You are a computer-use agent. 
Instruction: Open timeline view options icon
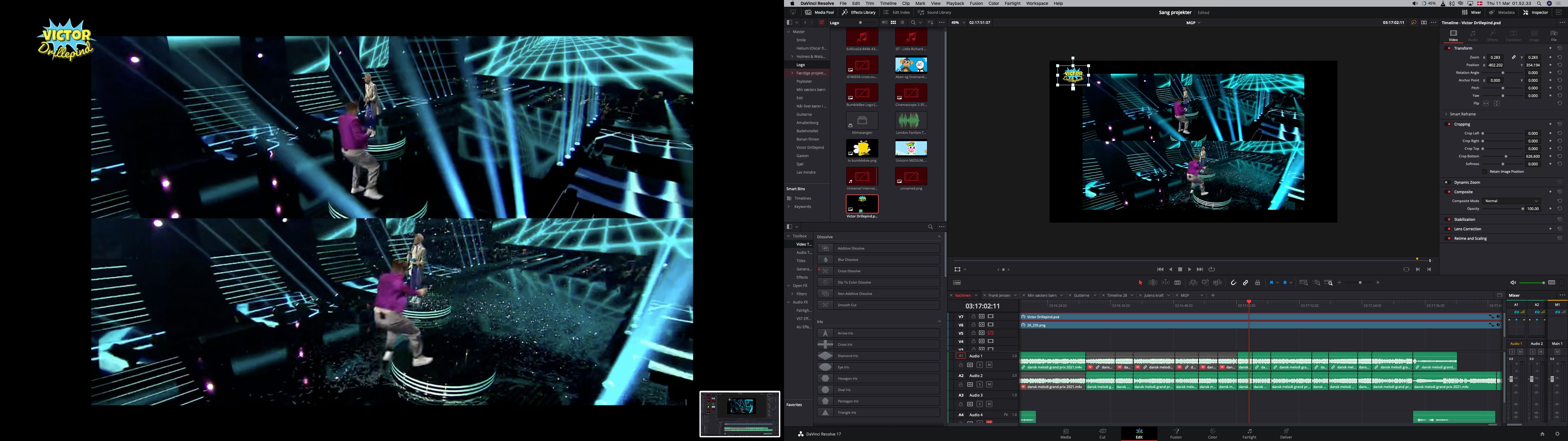click(x=957, y=283)
